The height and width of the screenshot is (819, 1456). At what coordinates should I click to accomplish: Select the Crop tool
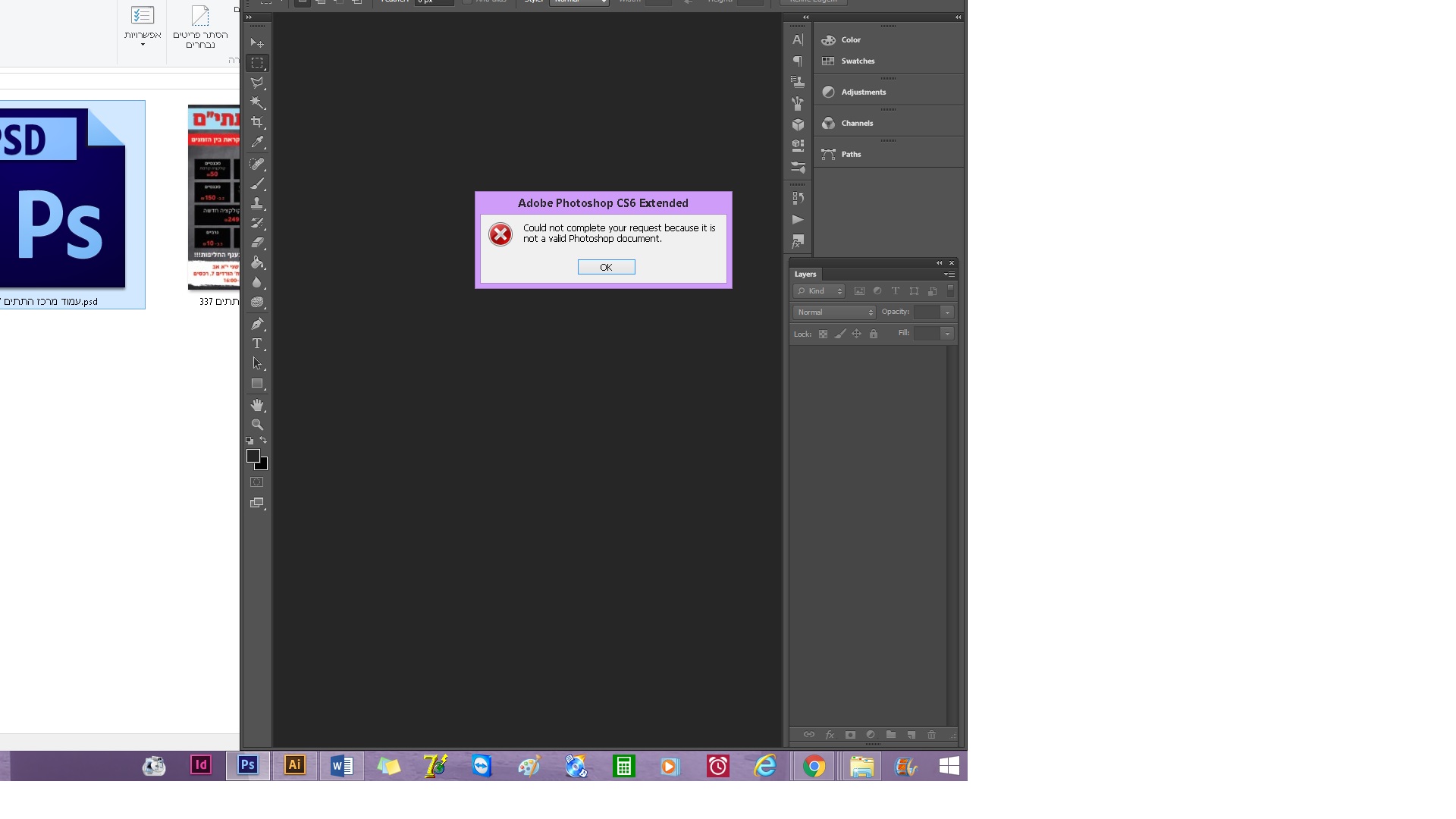point(257,122)
